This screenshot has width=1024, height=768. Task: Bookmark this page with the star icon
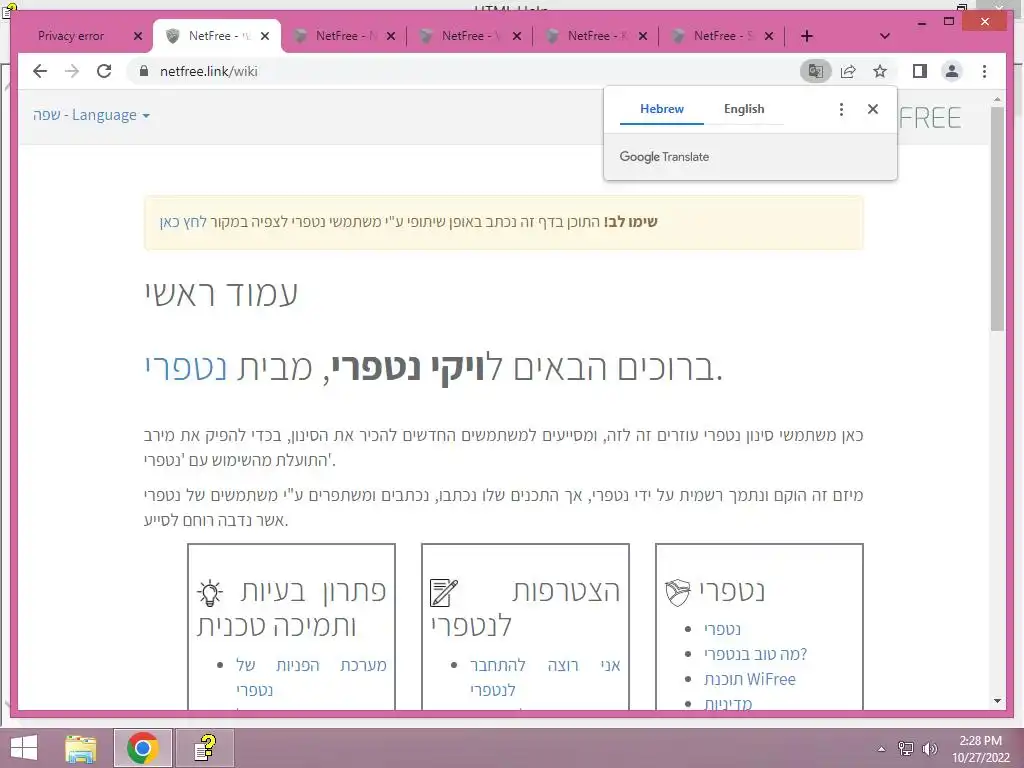(x=880, y=71)
